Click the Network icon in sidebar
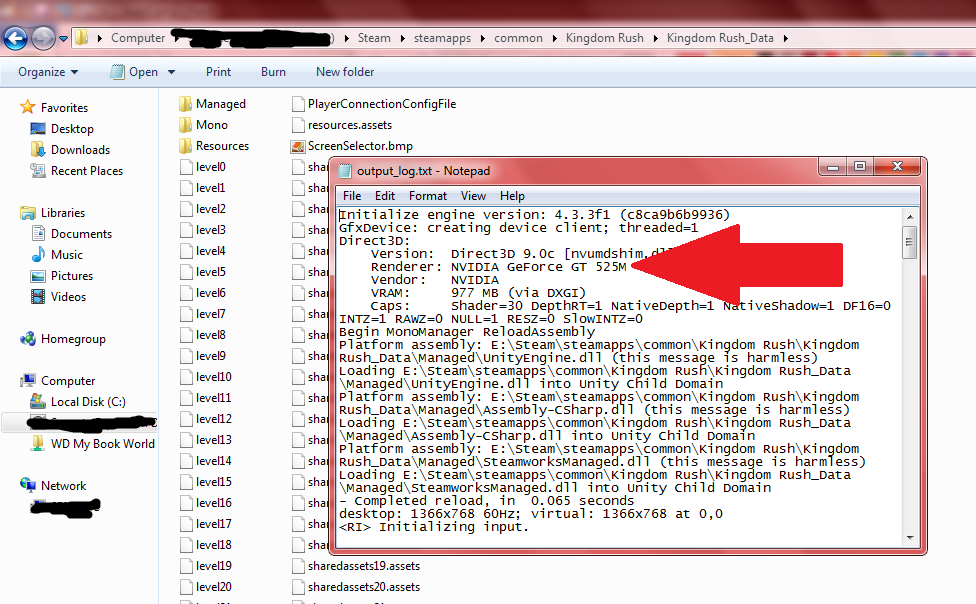This screenshot has height=604, width=976. (27, 485)
